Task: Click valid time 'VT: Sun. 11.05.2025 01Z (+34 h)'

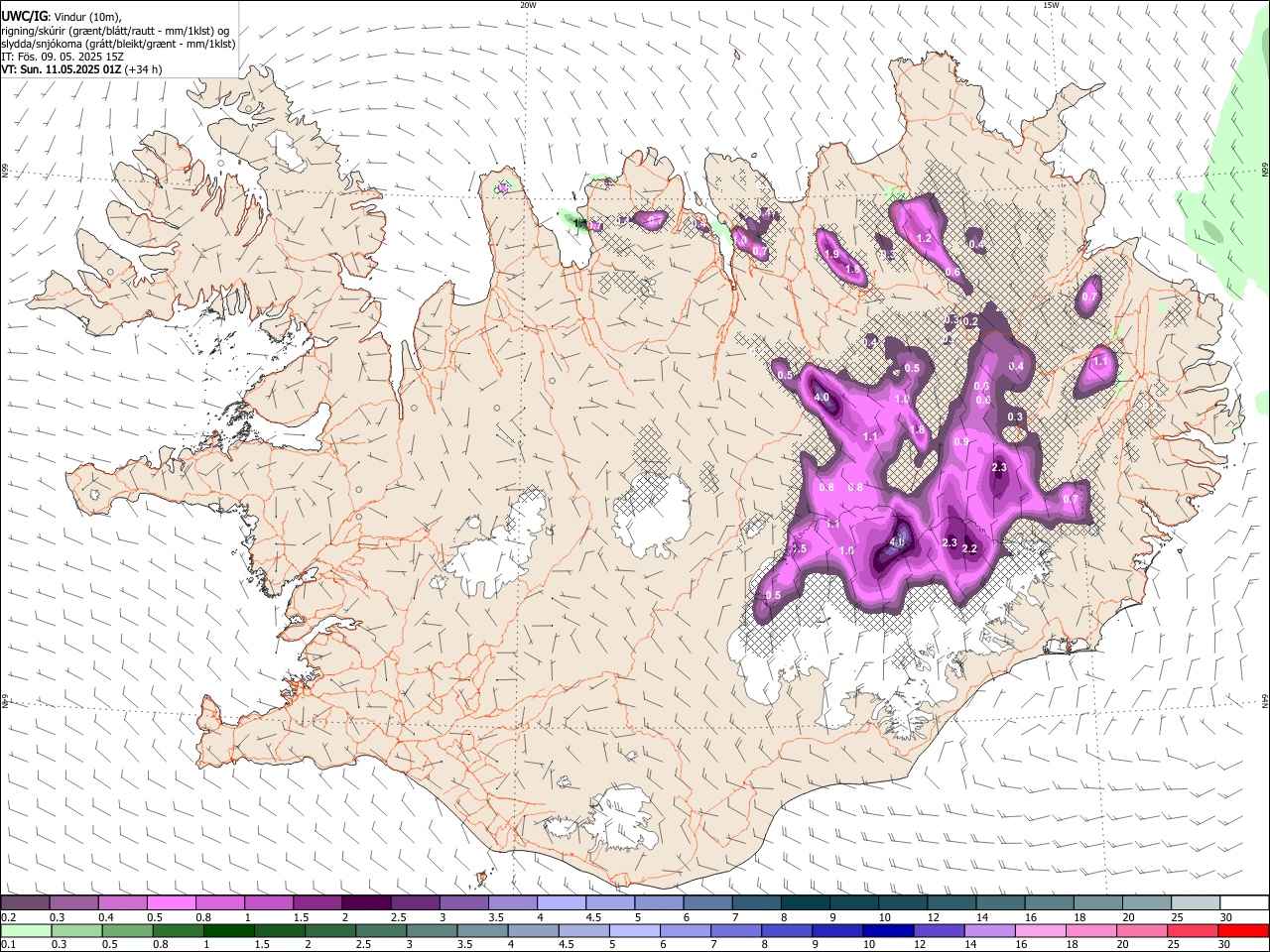Action: click(81, 69)
